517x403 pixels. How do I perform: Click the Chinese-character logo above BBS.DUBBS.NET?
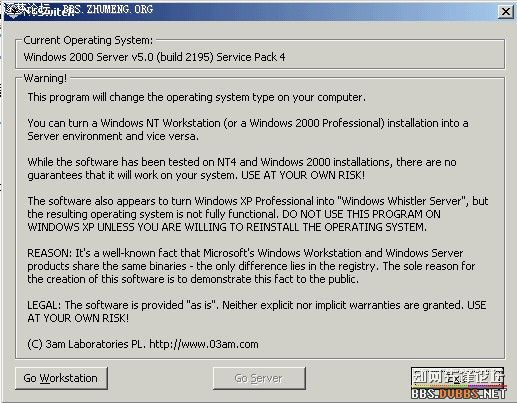pos(458,377)
